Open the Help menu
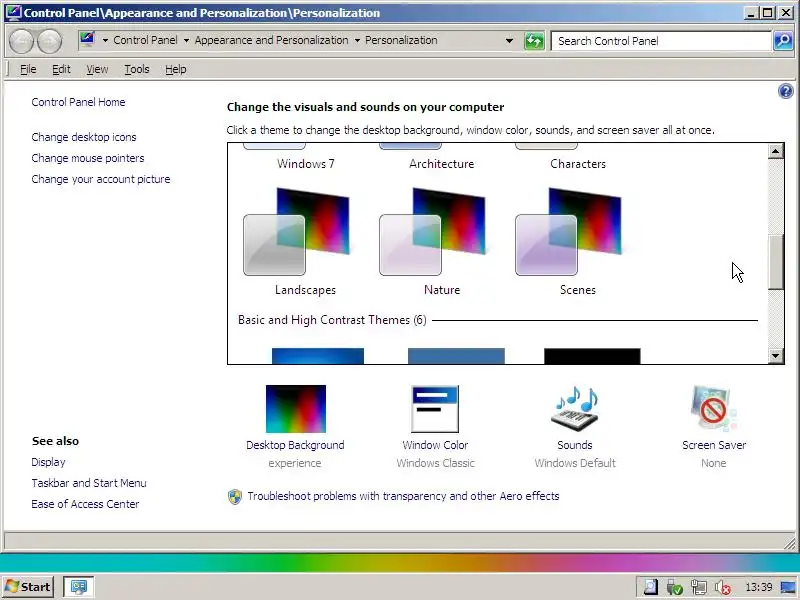The height and width of the screenshot is (600, 800). [176, 69]
